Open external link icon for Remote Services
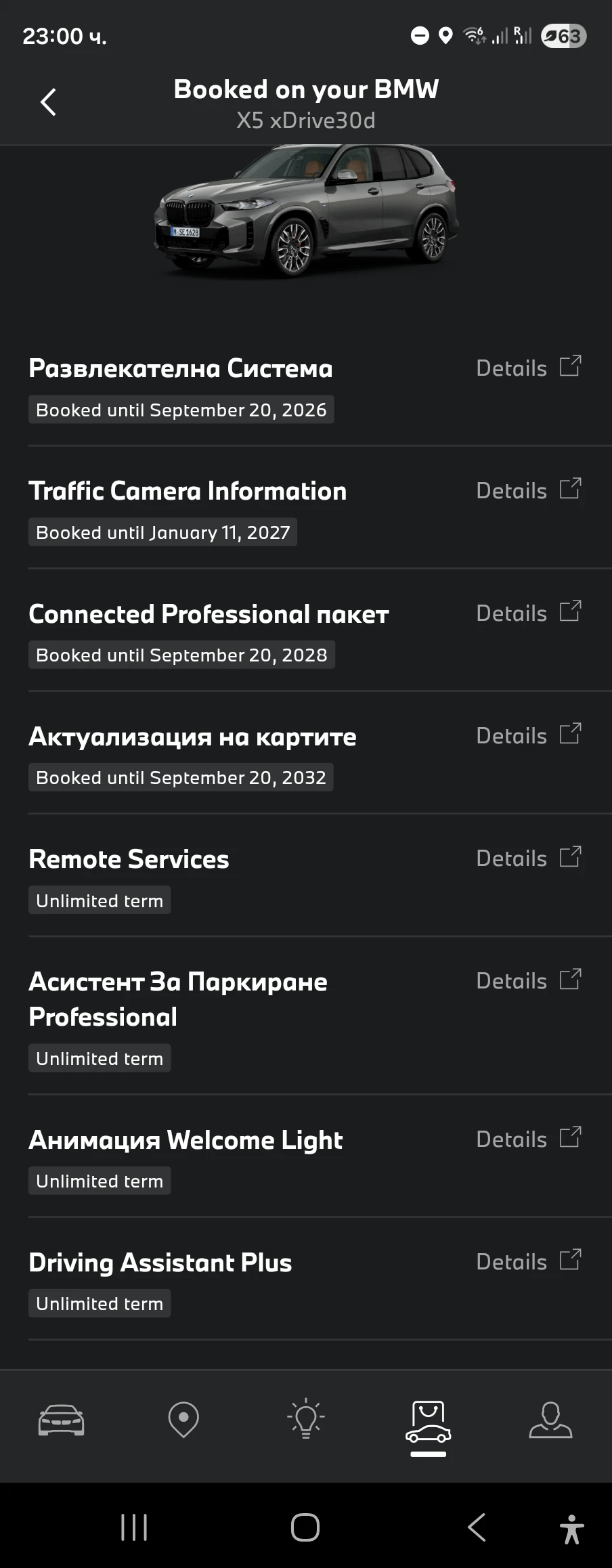 point(570,857)
